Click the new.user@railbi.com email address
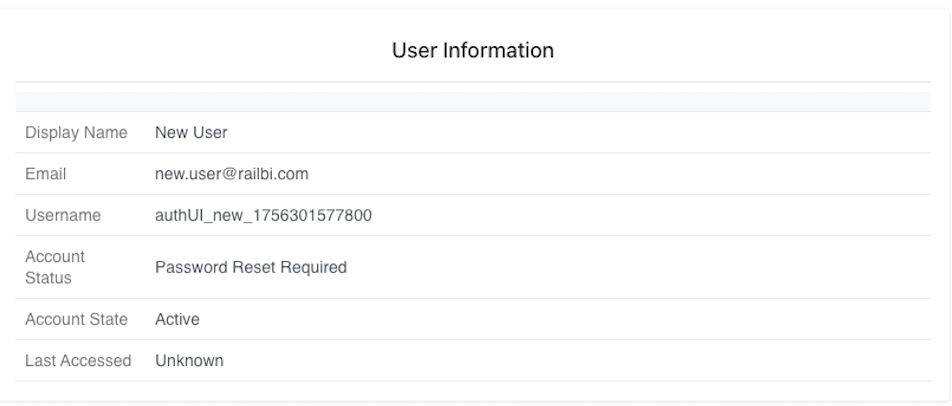Screen dimensions: 952x406 231,174
